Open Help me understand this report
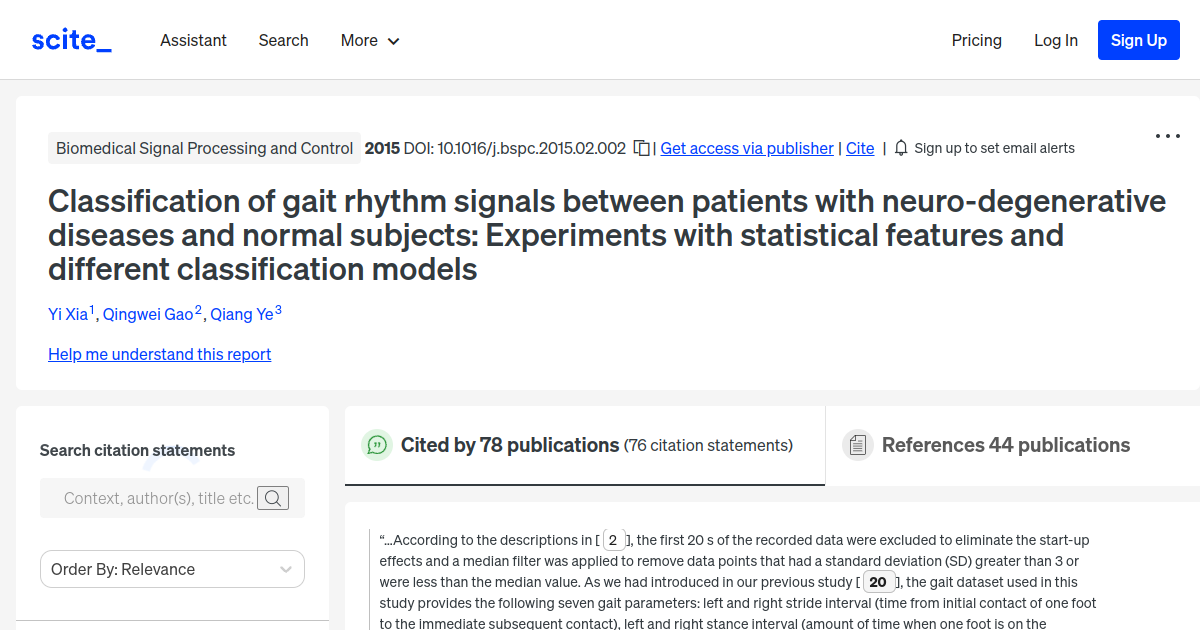This screenshot has width=1200, height=630. 159,354
